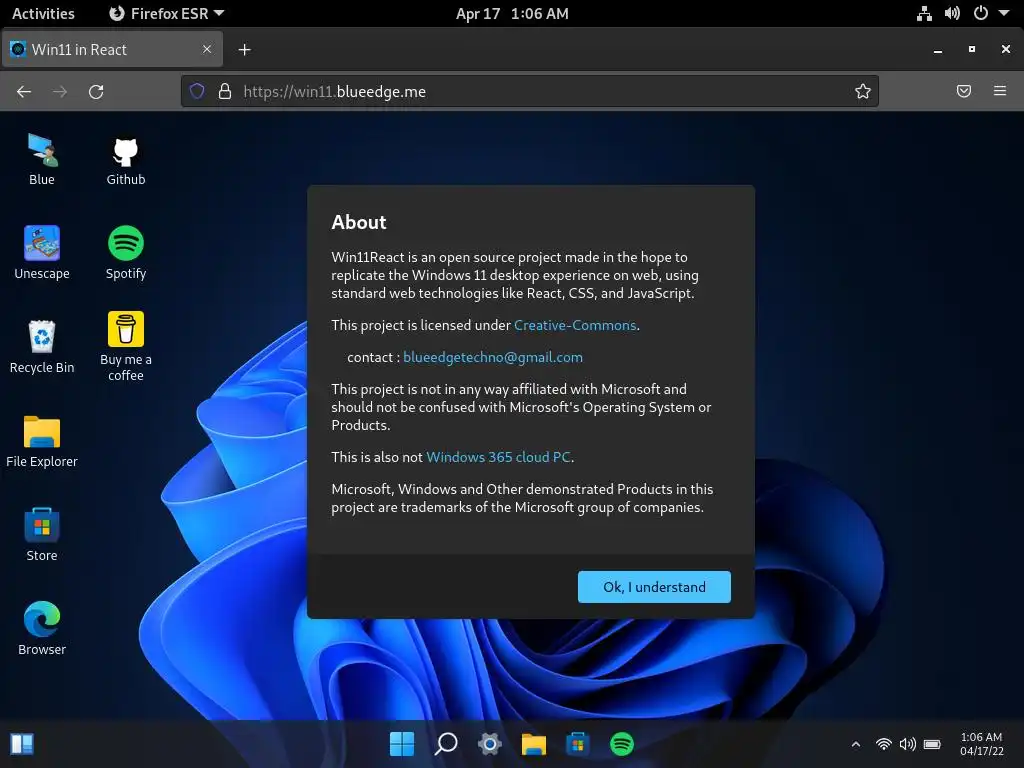Open the taskbar clock and date

point(981,744)
